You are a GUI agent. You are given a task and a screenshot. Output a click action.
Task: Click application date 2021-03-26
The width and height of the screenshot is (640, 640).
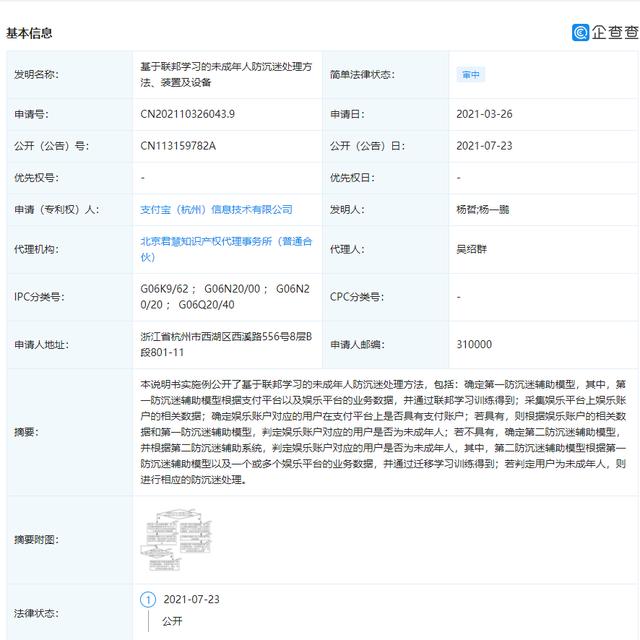[x=484, y=114]
